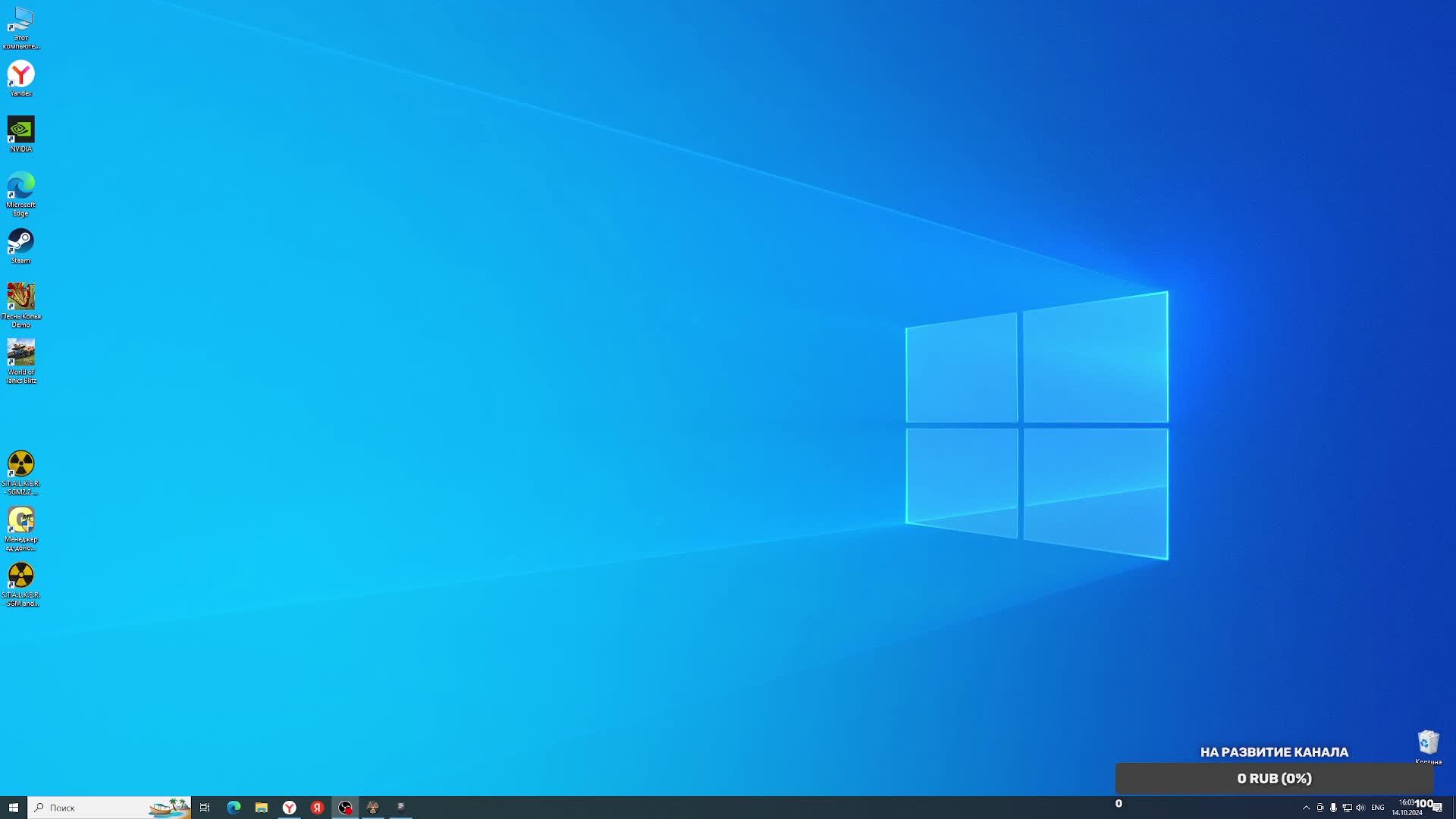Click the Task View button
1456x819 pixels.
[205, 808]
